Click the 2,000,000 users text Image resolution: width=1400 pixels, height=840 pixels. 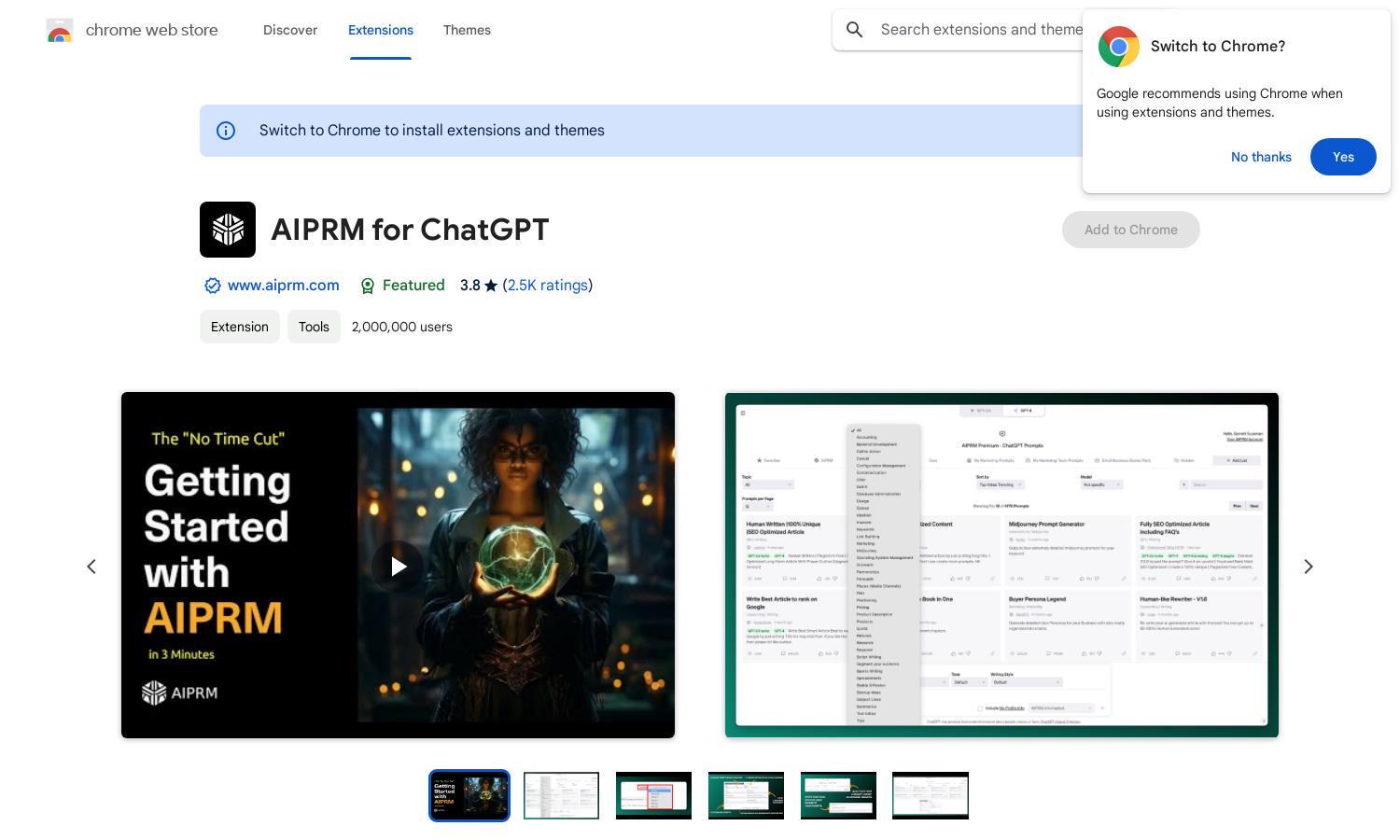coord(402,327)
